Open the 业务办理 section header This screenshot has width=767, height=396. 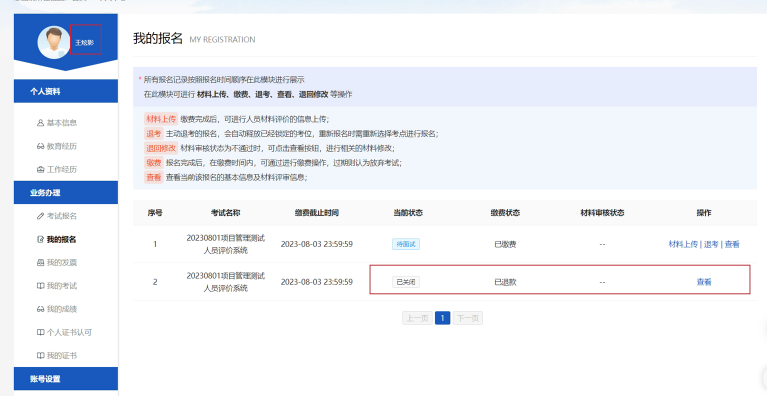pos(66,193)
